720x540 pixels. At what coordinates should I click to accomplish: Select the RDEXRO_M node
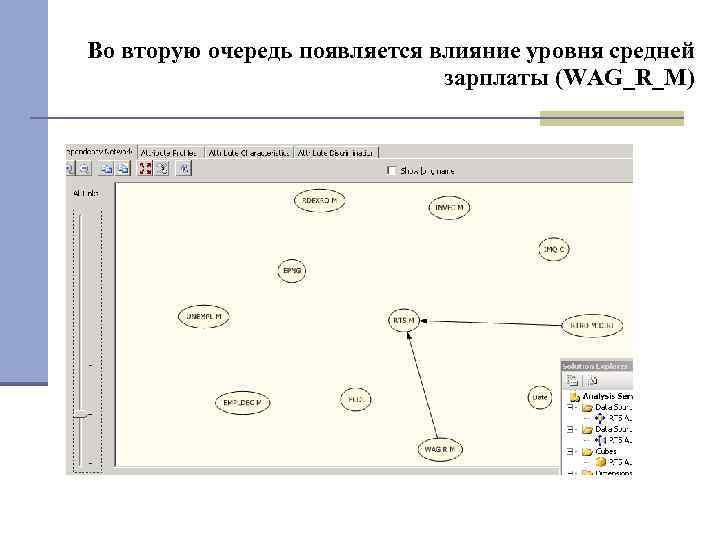coord(320,201)
